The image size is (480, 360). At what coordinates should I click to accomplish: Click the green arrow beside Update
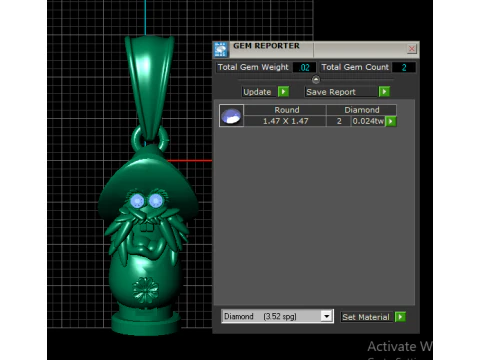tap(283, 92)
